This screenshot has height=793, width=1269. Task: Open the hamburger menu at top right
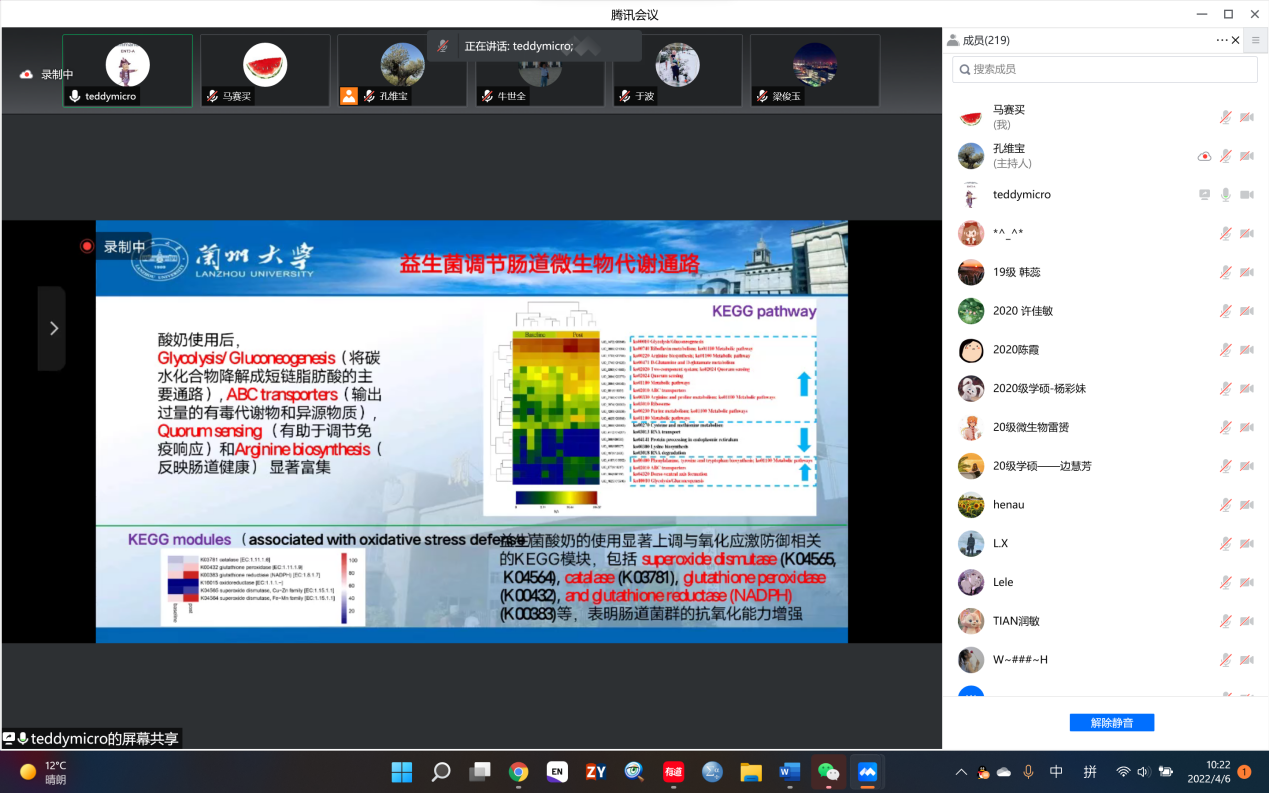[x=1255, y=40]
